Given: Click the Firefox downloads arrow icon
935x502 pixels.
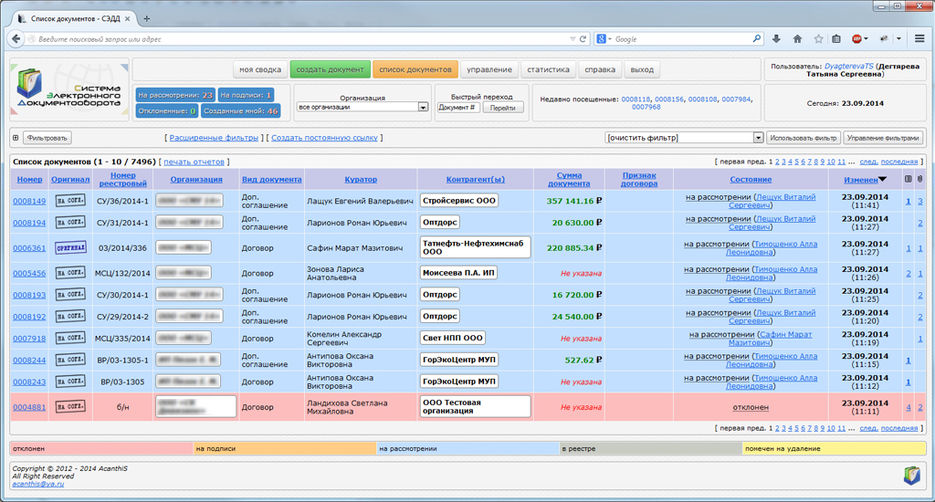Looking at the screenshot, I should click(776, 39).
